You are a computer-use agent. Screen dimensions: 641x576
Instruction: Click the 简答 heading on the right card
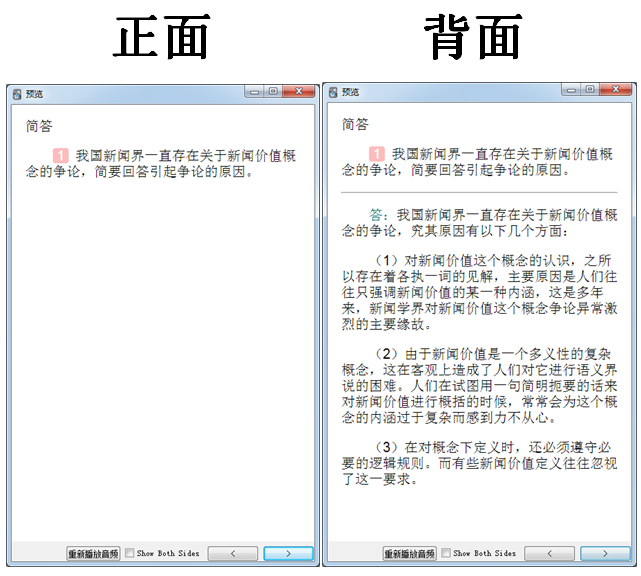click(x=355, y=124)
